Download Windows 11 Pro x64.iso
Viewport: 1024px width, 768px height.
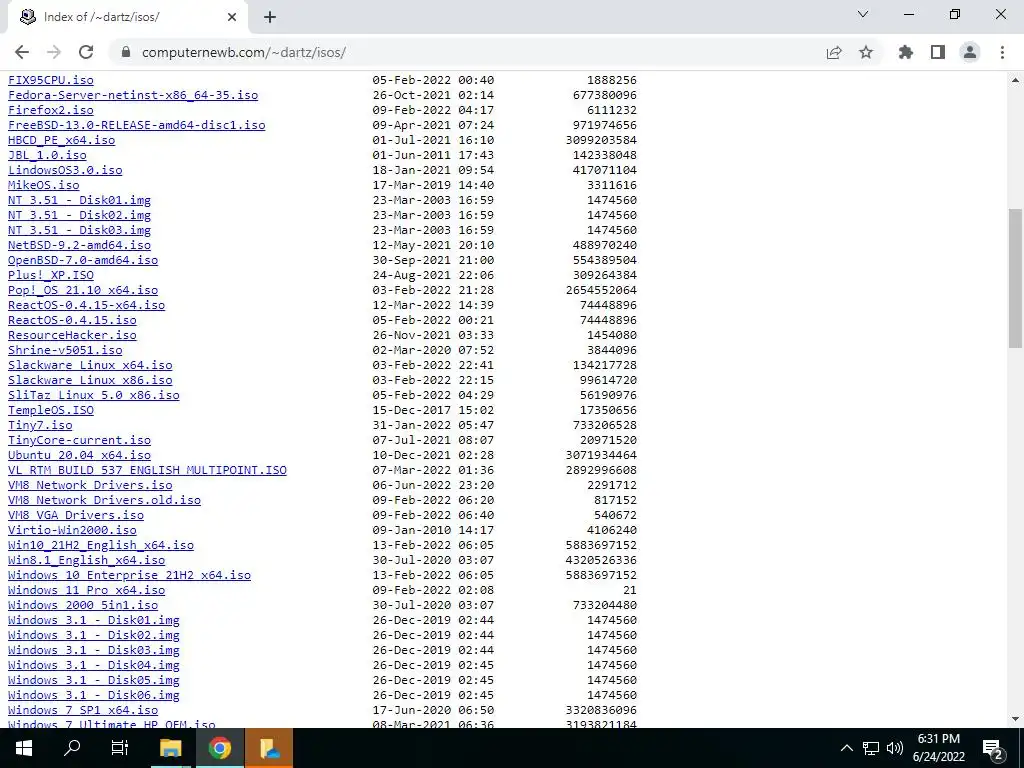click(86, 590)
